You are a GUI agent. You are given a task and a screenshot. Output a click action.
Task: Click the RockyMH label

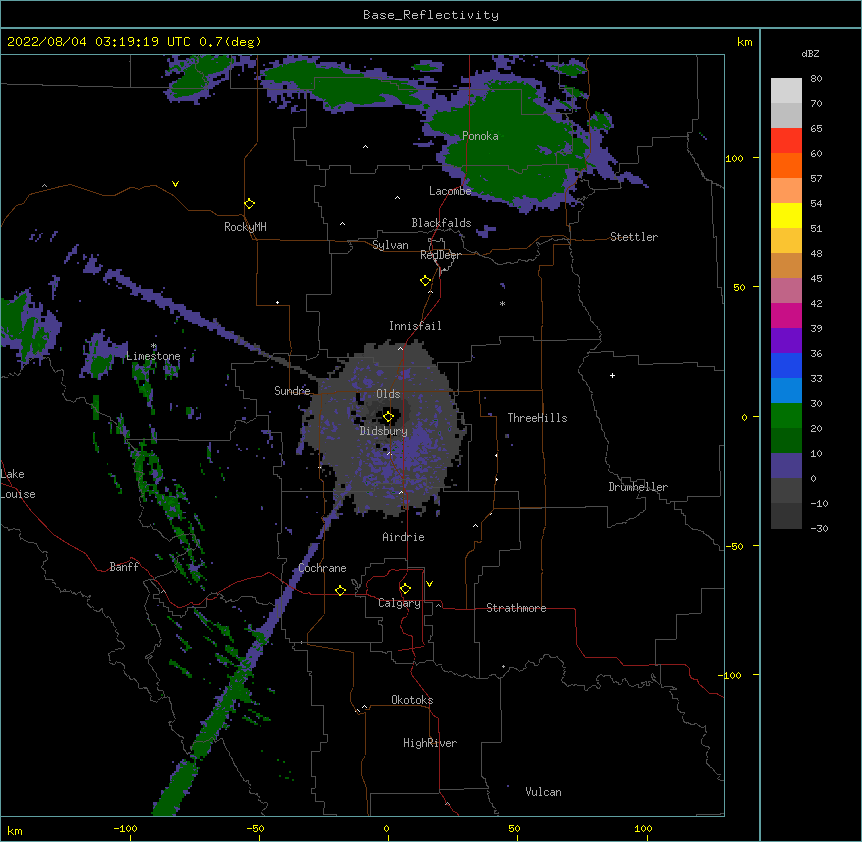pos(245,227)
